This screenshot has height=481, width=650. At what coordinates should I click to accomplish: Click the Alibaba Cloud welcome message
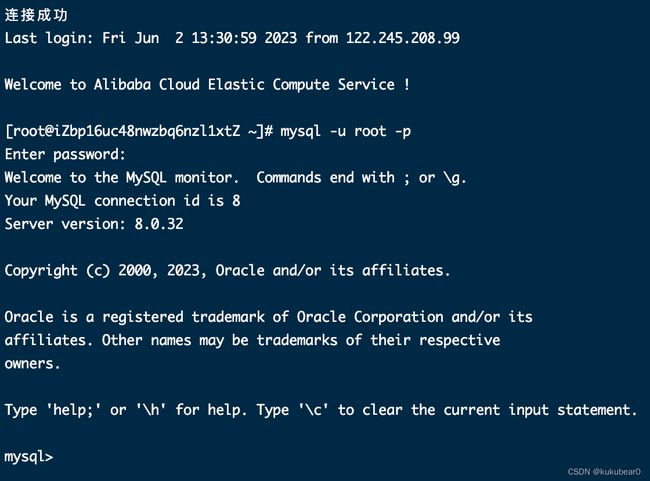[207, 85]
